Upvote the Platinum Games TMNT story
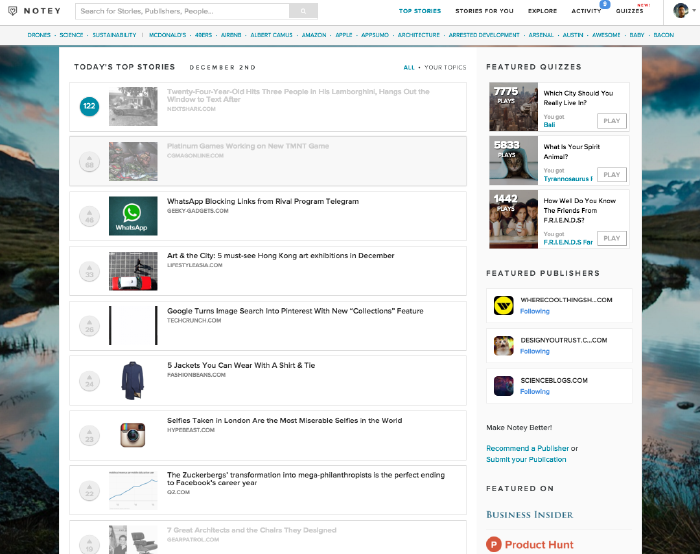The image size is (700, 554). point(89,162)
